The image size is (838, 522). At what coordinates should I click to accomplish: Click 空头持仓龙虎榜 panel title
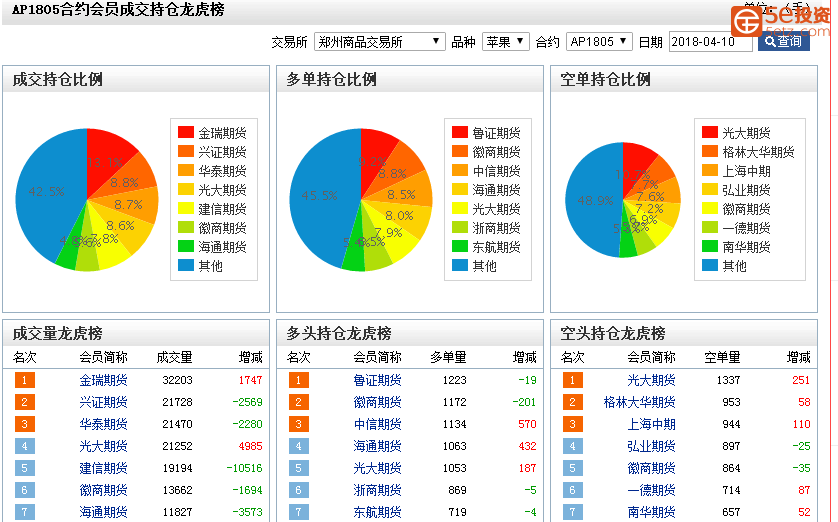point(613,333)
